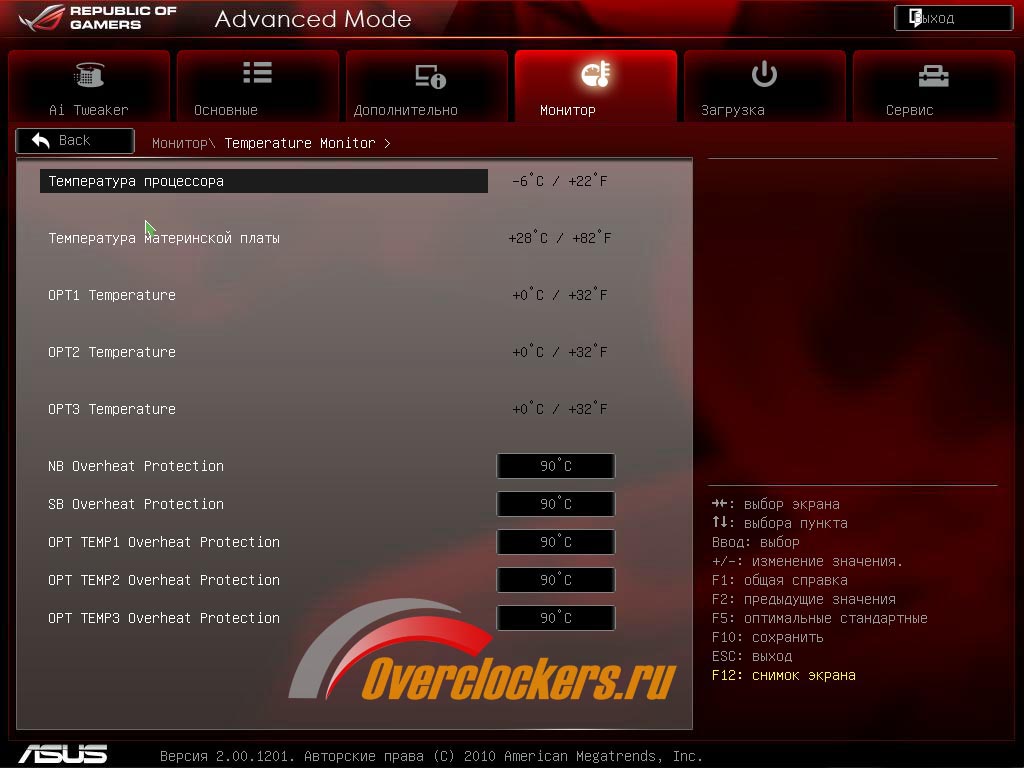Click the Выход exit button
Image resolution: width=1024 pixels, height=768 pixels.
pos(953,18)
